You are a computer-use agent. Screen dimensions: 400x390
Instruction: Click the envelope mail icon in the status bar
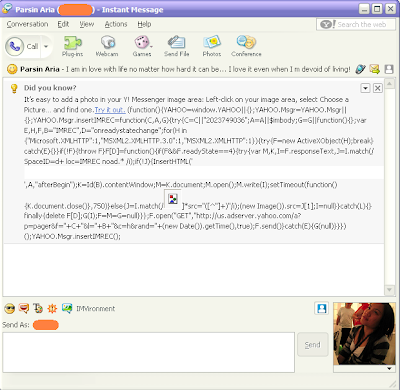[x=375, y=69]
